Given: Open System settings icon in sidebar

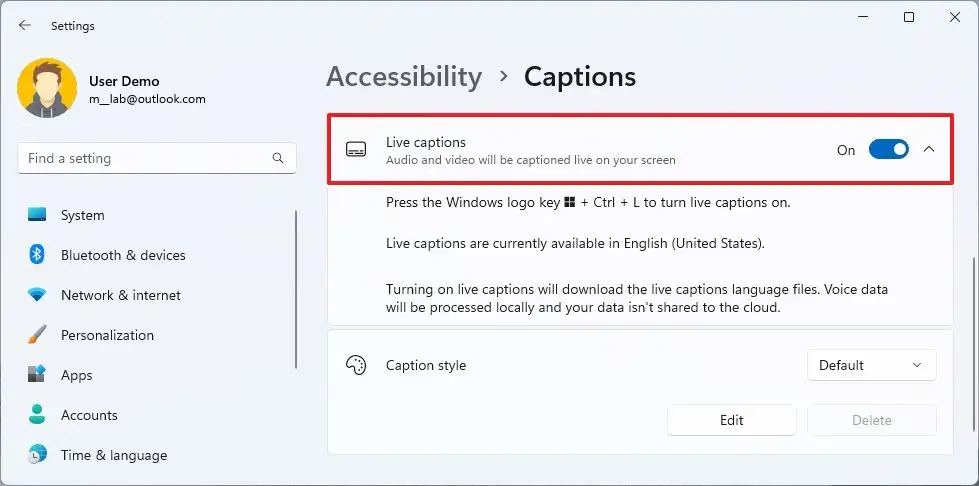Looking at the screenshot, I should click(37, 215).
